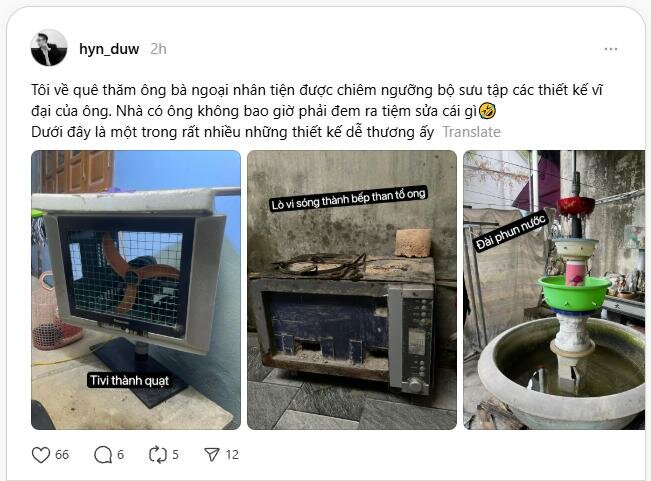Select the 2h post timestamp
This screenshot has height=481, width=651.
pos(158,49)
